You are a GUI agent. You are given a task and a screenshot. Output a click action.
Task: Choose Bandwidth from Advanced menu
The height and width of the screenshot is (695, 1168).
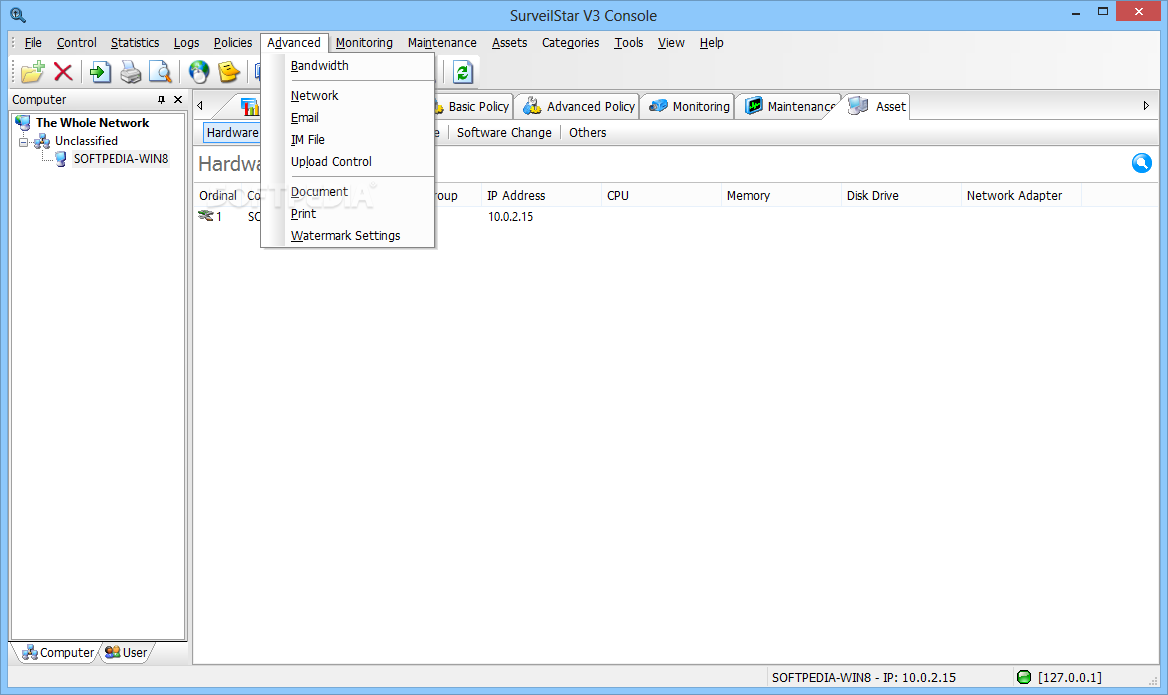coord(348,66)
